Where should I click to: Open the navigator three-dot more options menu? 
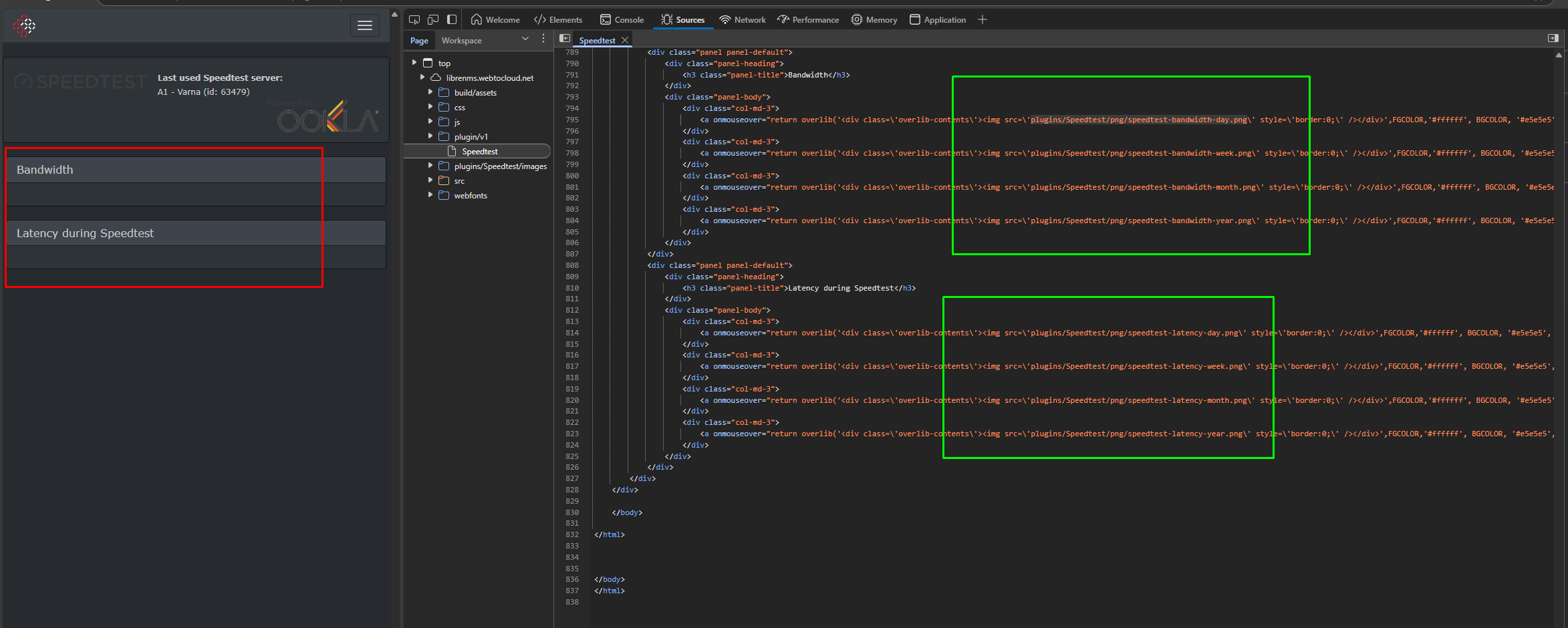tap(543, 39)
